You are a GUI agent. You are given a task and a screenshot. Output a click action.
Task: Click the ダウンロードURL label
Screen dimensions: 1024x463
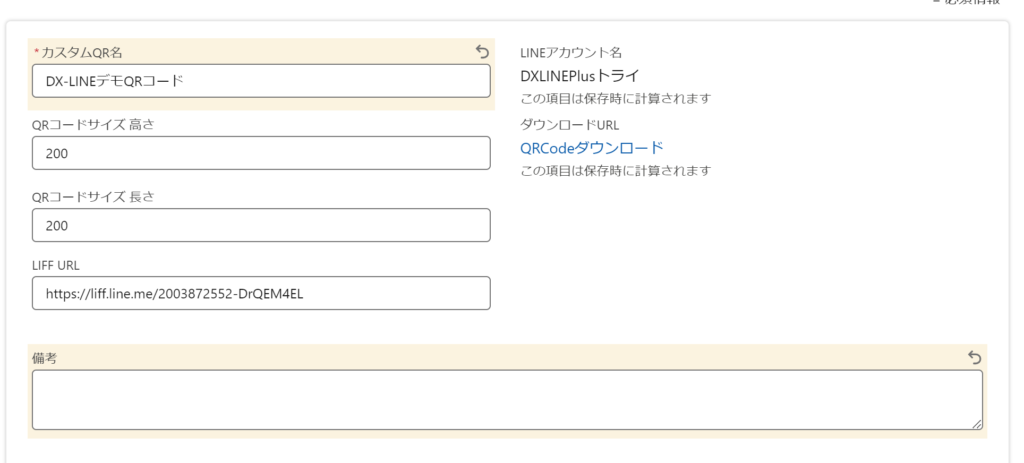pyautogui.click(x=569, y=125)
